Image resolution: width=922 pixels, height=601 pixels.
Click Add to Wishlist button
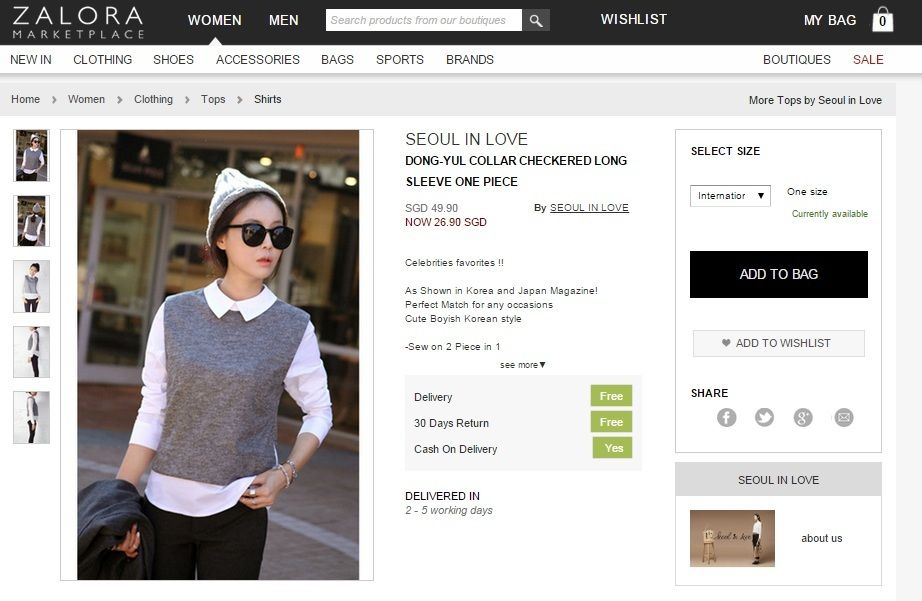pos(779,343)
